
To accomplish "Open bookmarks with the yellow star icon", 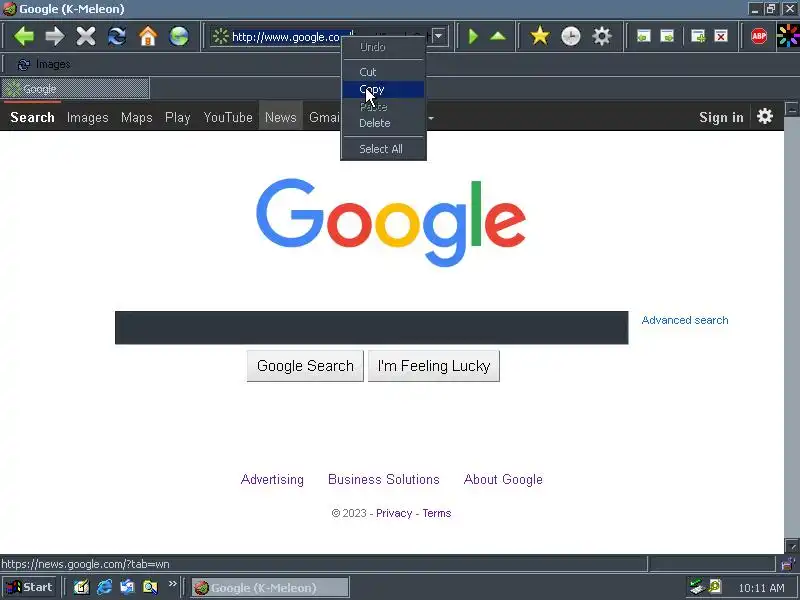I will click(x=539, y=36).
